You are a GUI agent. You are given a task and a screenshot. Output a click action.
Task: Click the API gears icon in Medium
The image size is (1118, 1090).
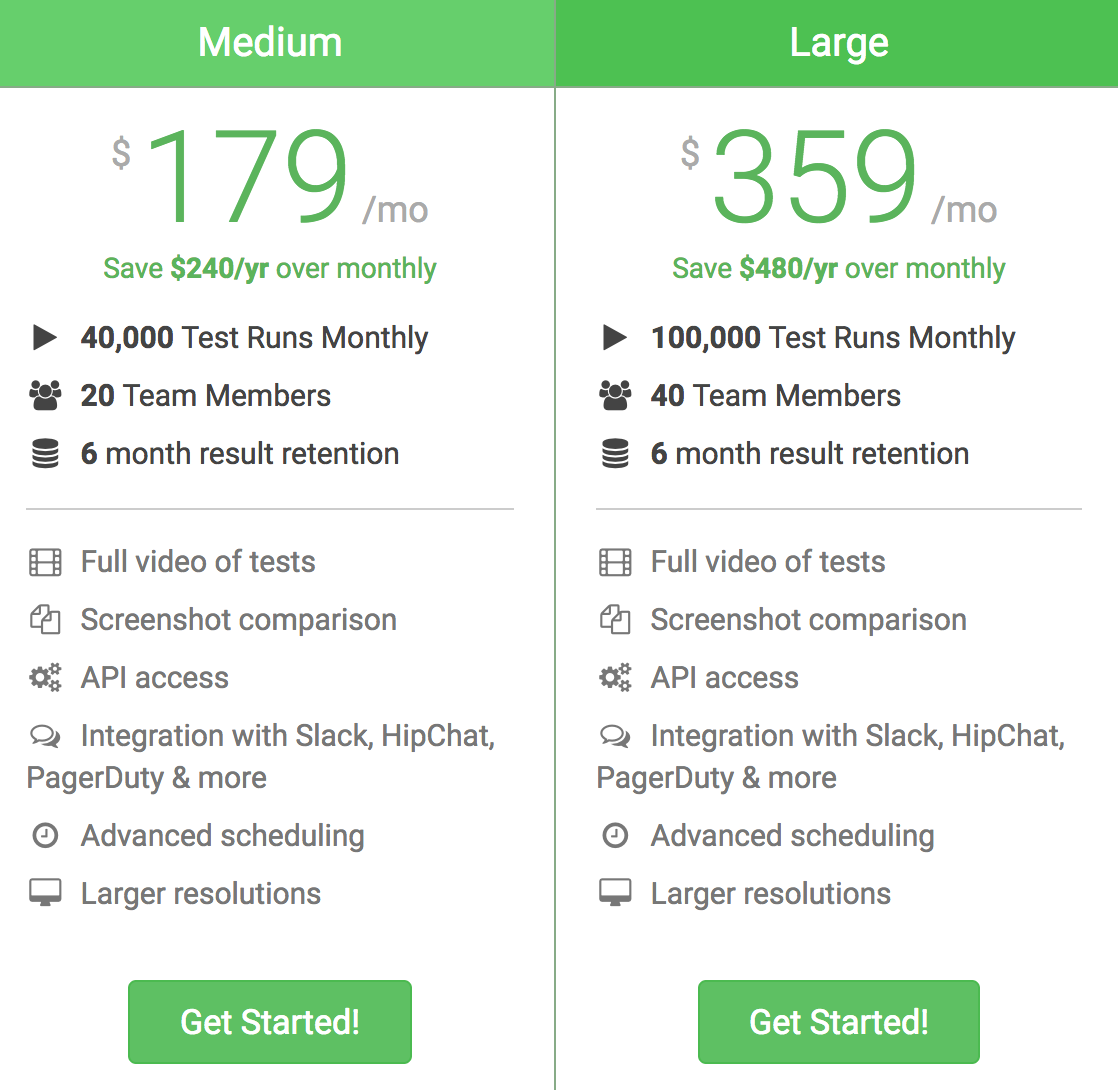[45, 678]
